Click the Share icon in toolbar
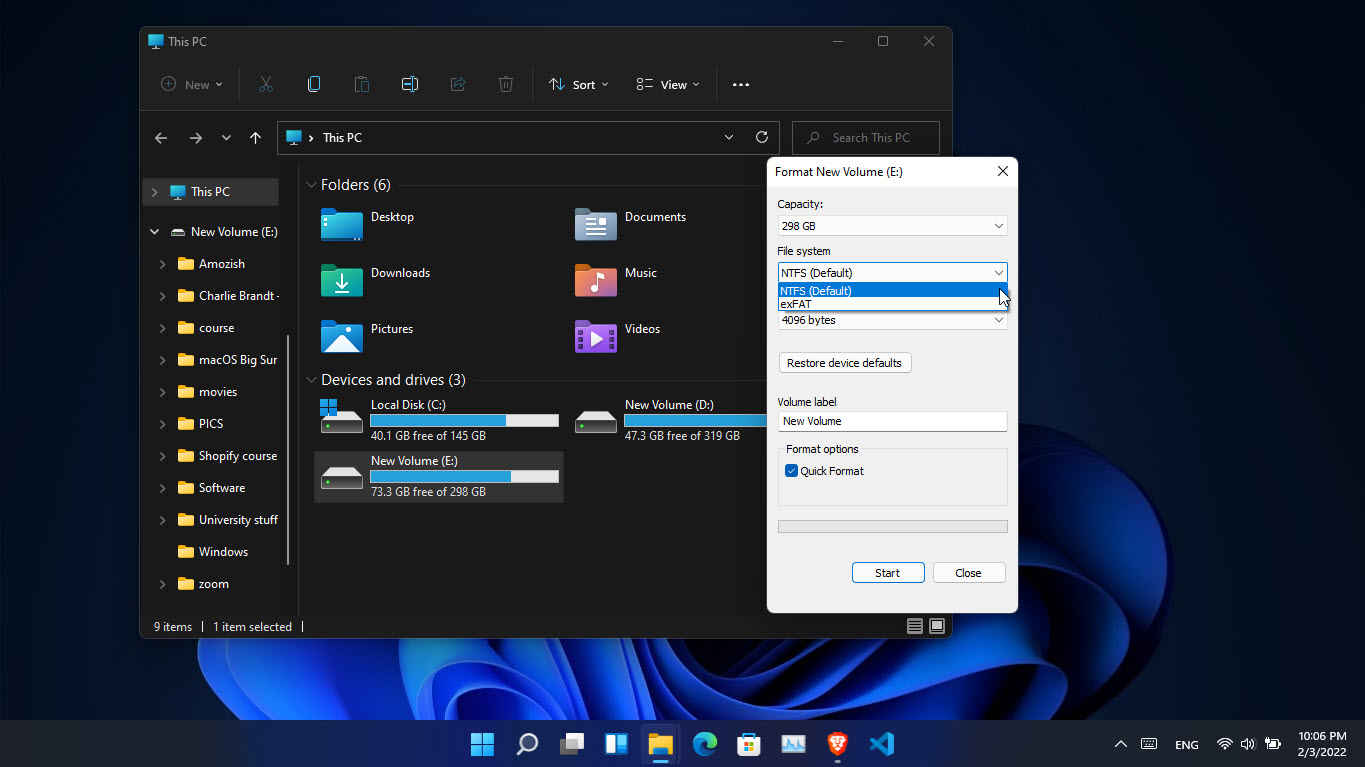 (x=458, y=85)
